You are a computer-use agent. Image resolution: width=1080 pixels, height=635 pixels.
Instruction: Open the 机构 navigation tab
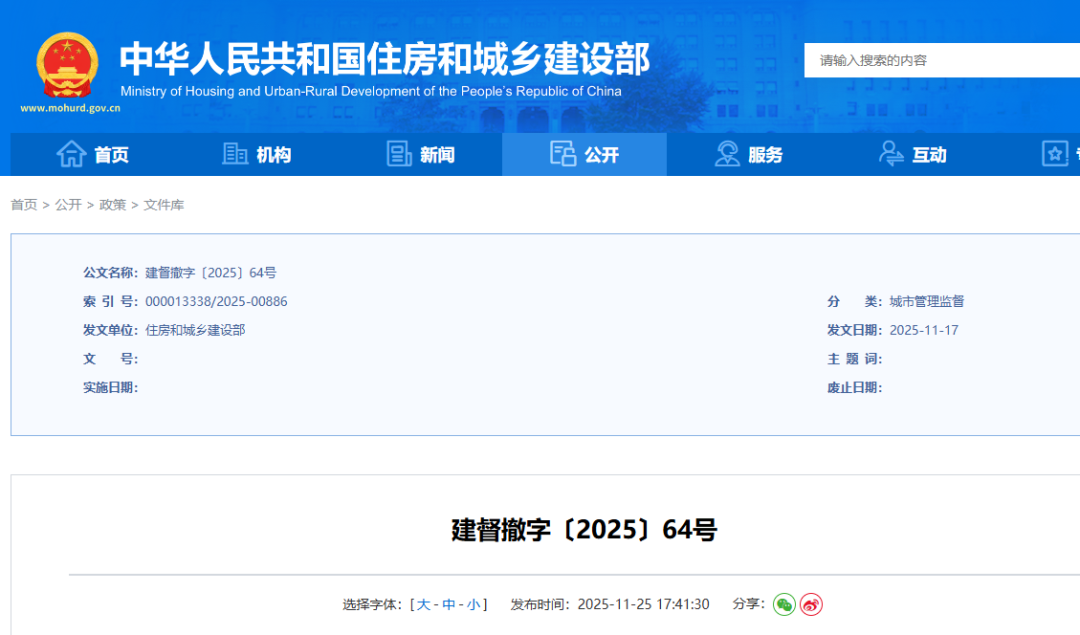point(273,155)
